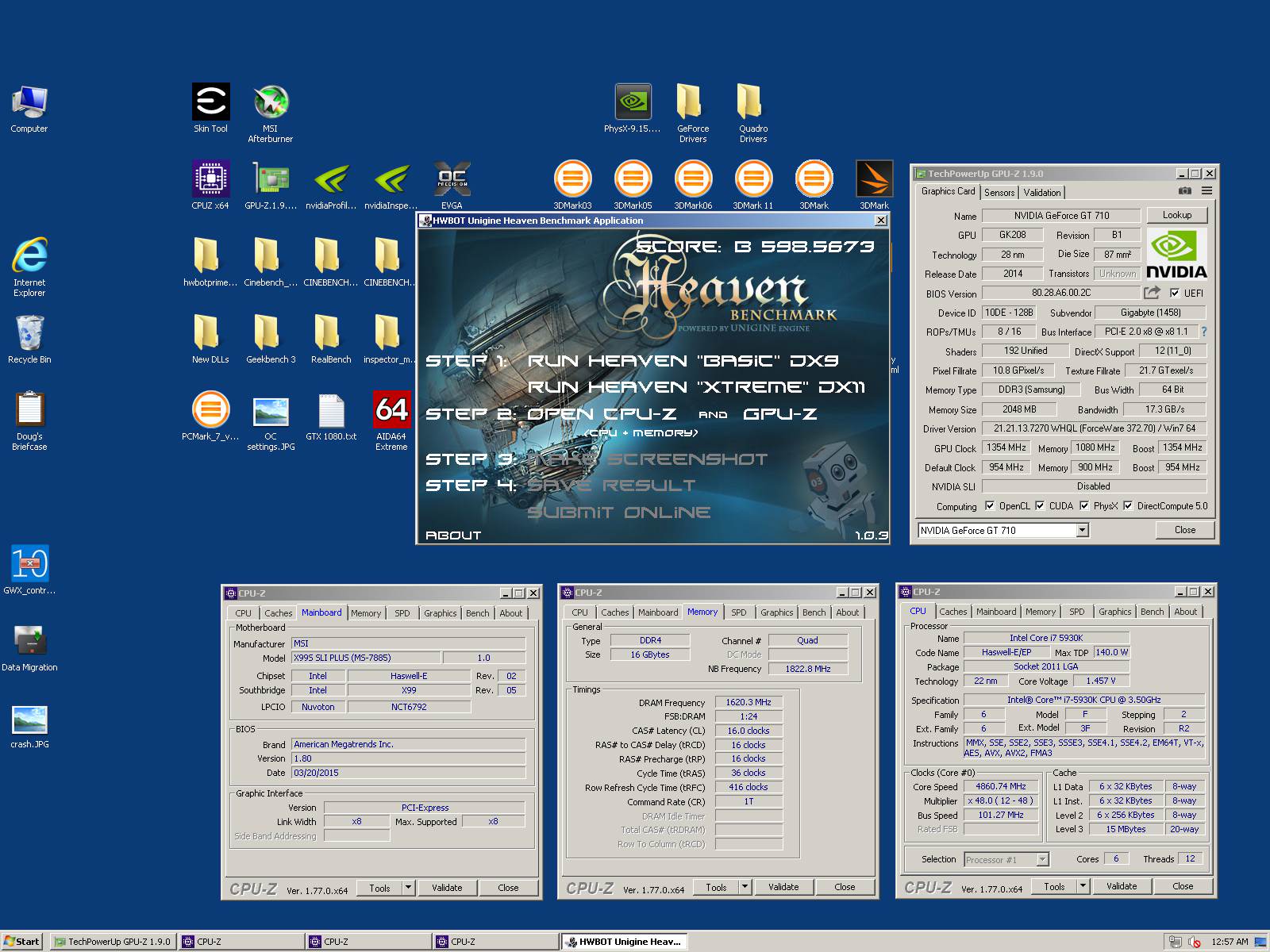The width and height of the screenshot is (1270, 952).
Task: Expand the Processor #1 selection dropdown
Action: pos(1043,859)
